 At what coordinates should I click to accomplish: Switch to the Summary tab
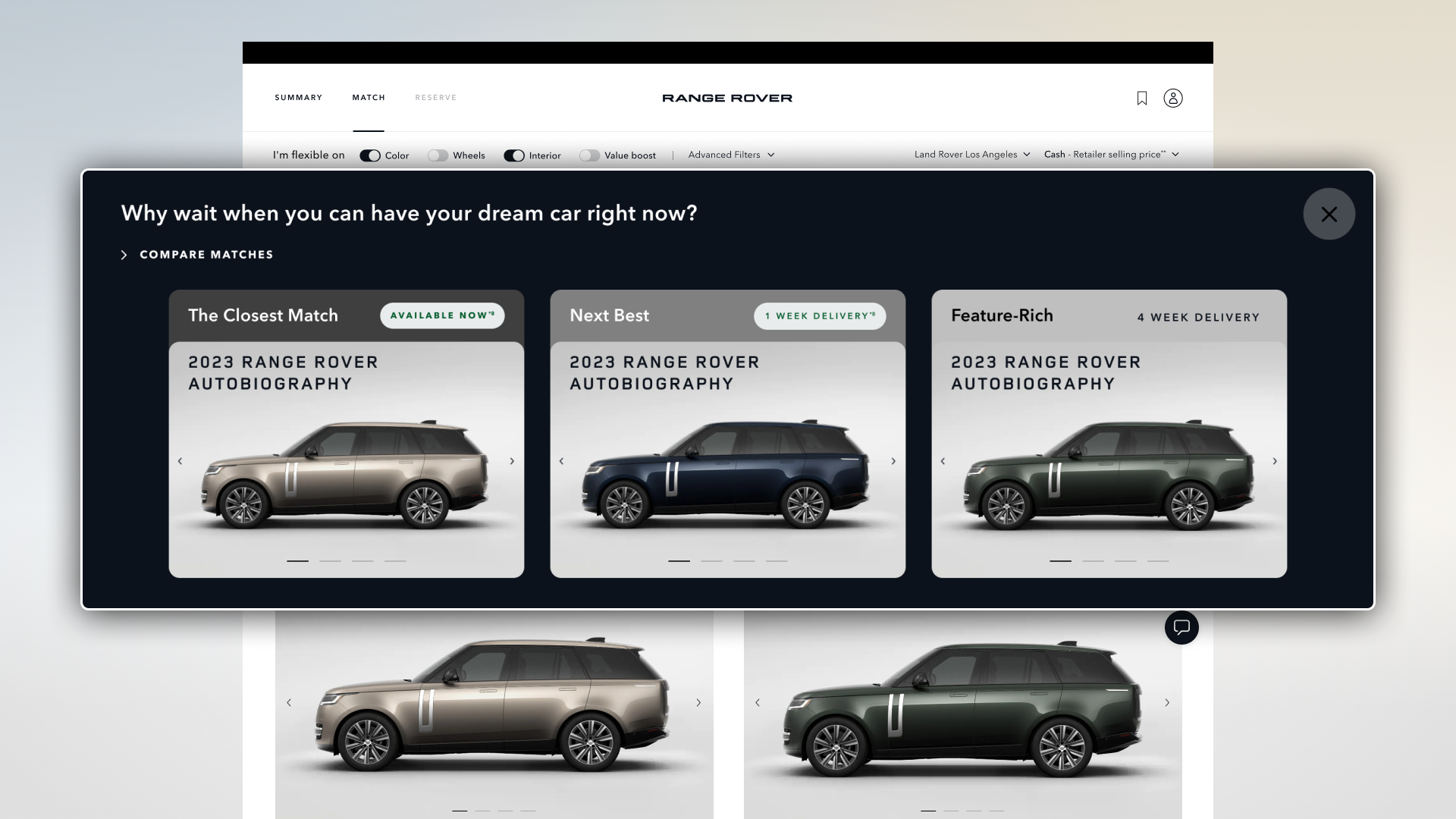[299, 98]
